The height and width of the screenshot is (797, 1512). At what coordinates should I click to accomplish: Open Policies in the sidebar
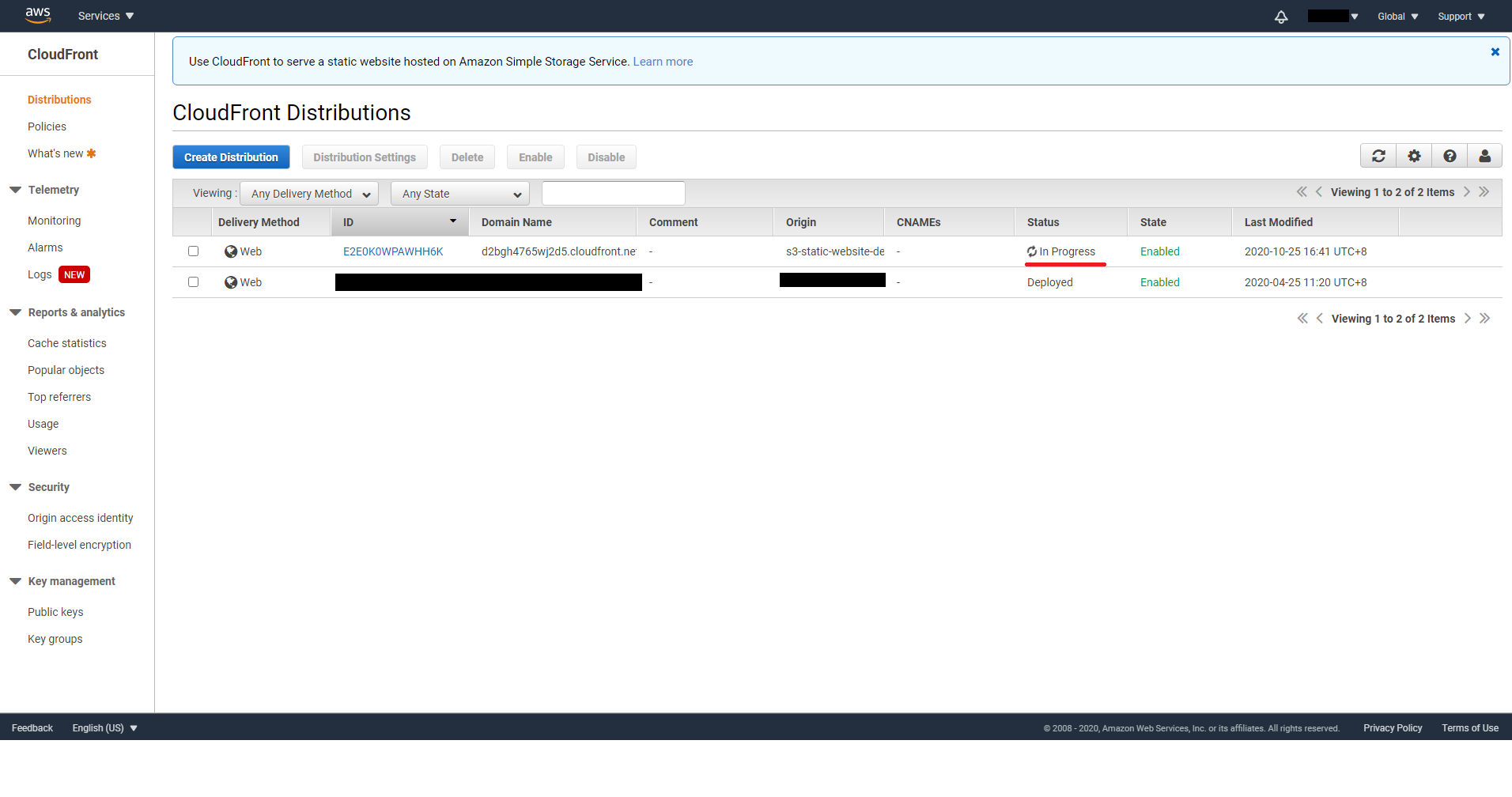pos(47,127)
